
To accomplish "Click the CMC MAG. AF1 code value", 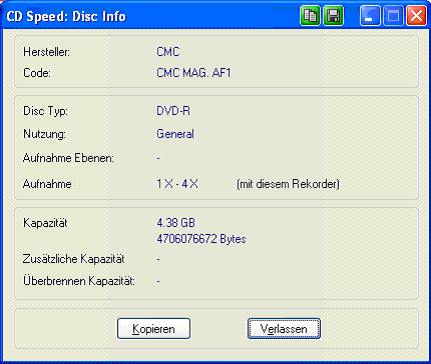I will [x=194, y=73].
